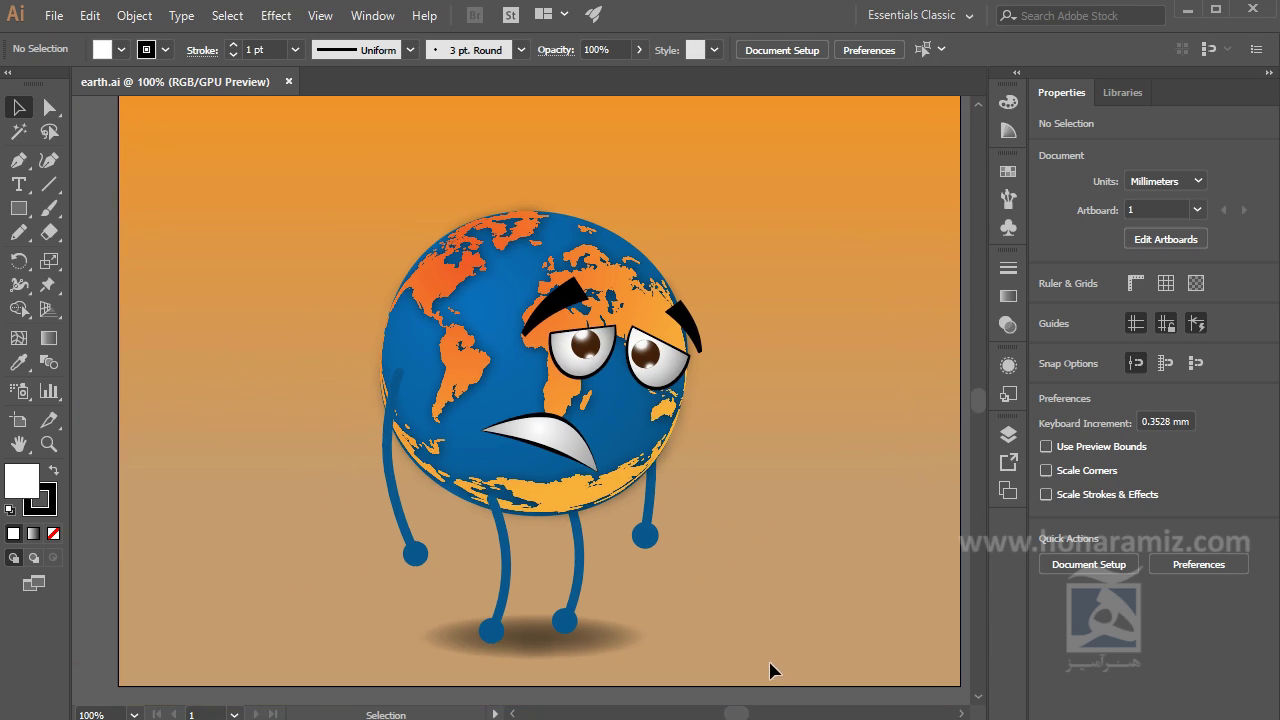Select the Rectangle tool
The image size is (1280, 720).
point(19,209)
